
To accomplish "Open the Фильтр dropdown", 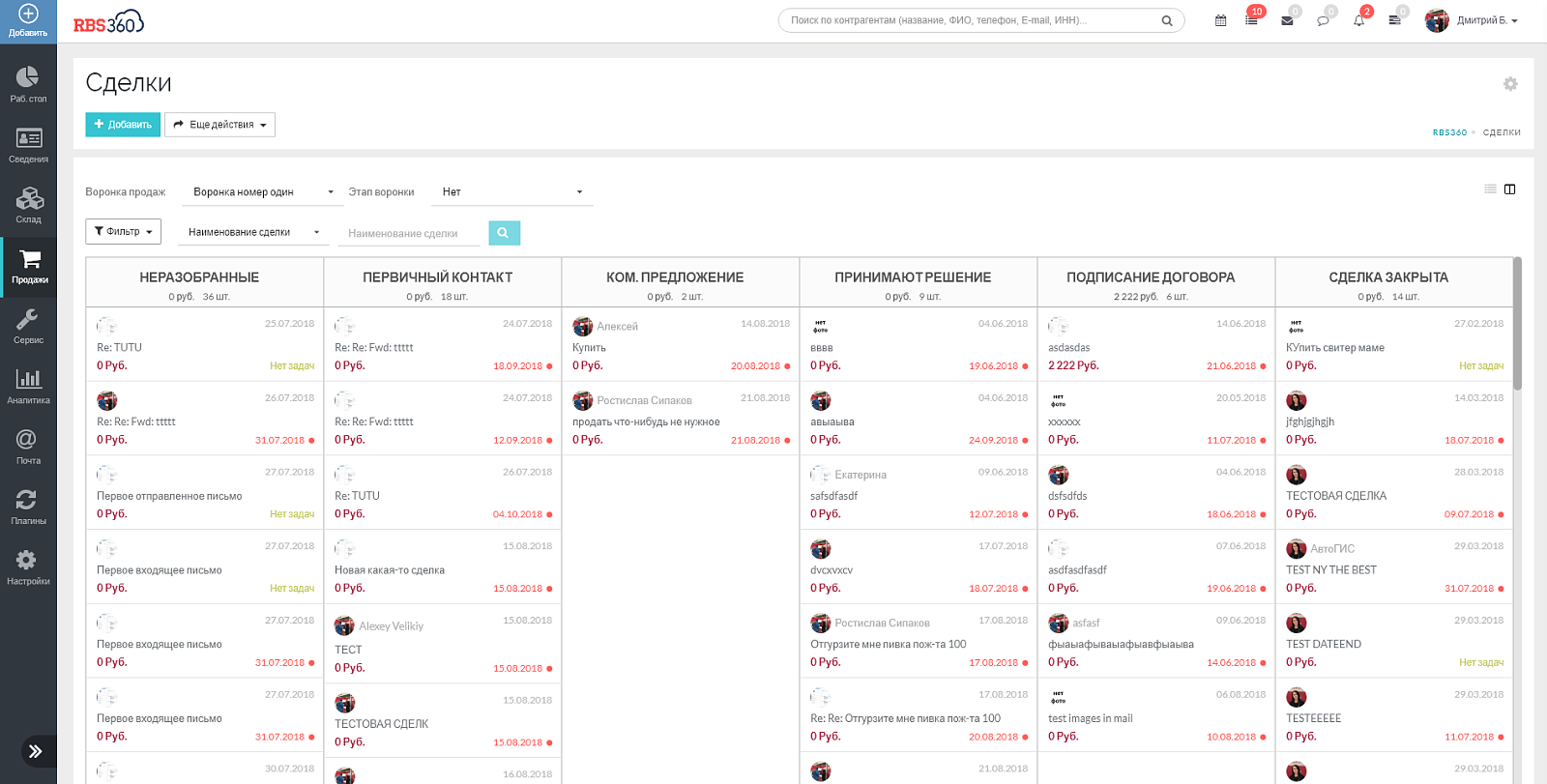I will point(123,232).
